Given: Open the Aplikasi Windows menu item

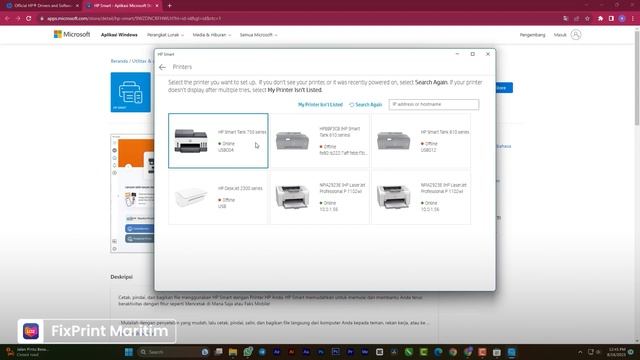Looking at the screenshot, I should tap(119, 35).
